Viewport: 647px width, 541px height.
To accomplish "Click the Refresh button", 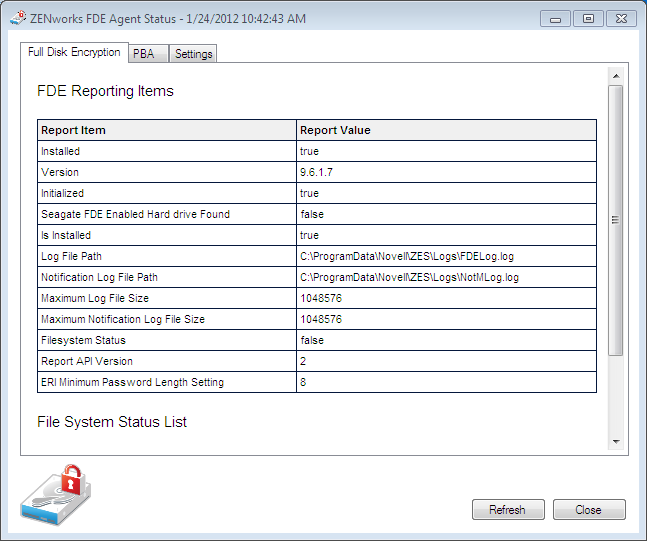I will tap(508, 510).
